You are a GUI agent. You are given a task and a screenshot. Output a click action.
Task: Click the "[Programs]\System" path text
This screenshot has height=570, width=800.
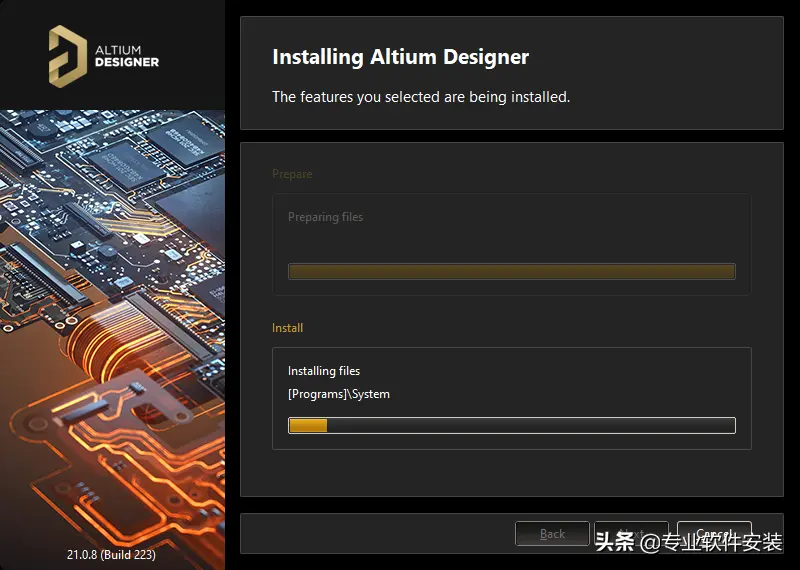[x=339, y=394]
